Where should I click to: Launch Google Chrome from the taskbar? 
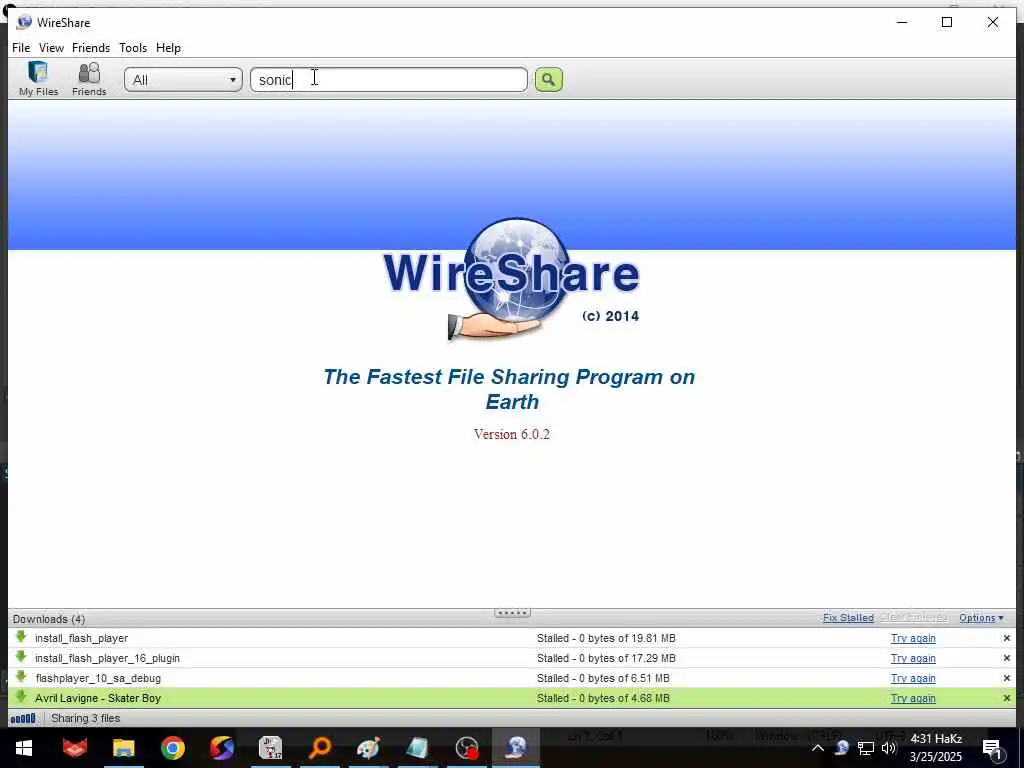click(173, 748)
